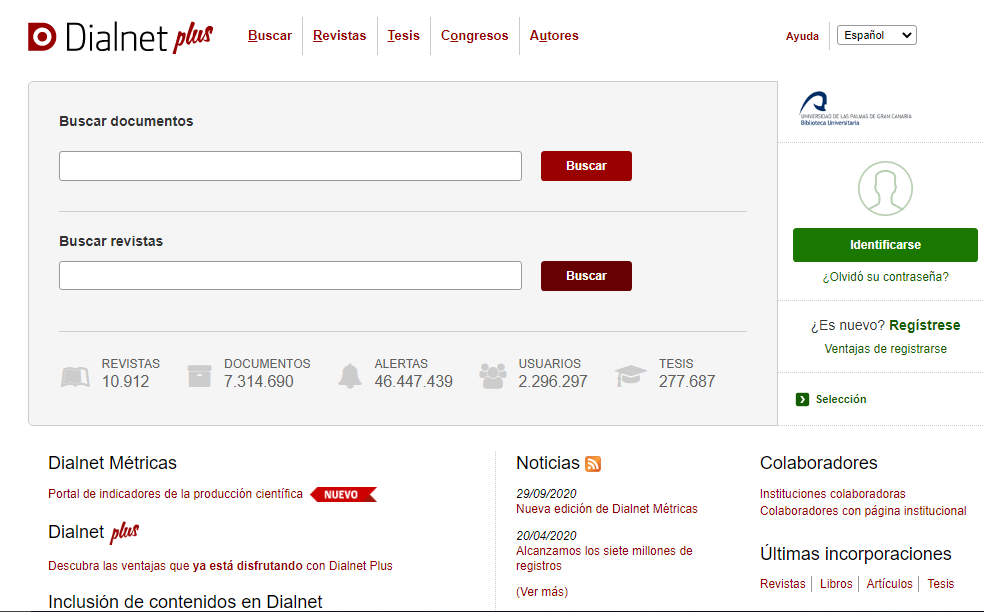This screenshot has width=984, height=612.
Task: Click the Alertas bell icon
Action: tap(350, 376)
